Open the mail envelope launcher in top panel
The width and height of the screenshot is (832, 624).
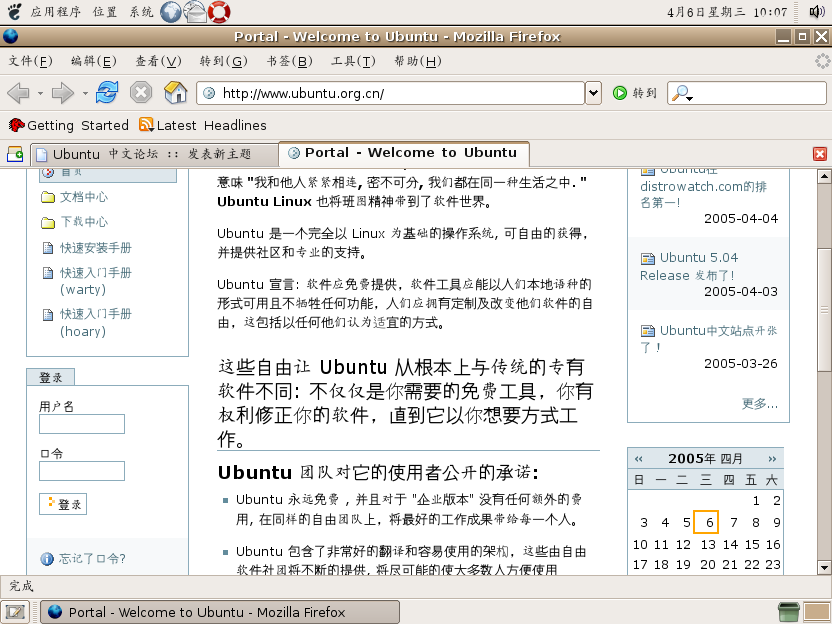pos(195,12)
